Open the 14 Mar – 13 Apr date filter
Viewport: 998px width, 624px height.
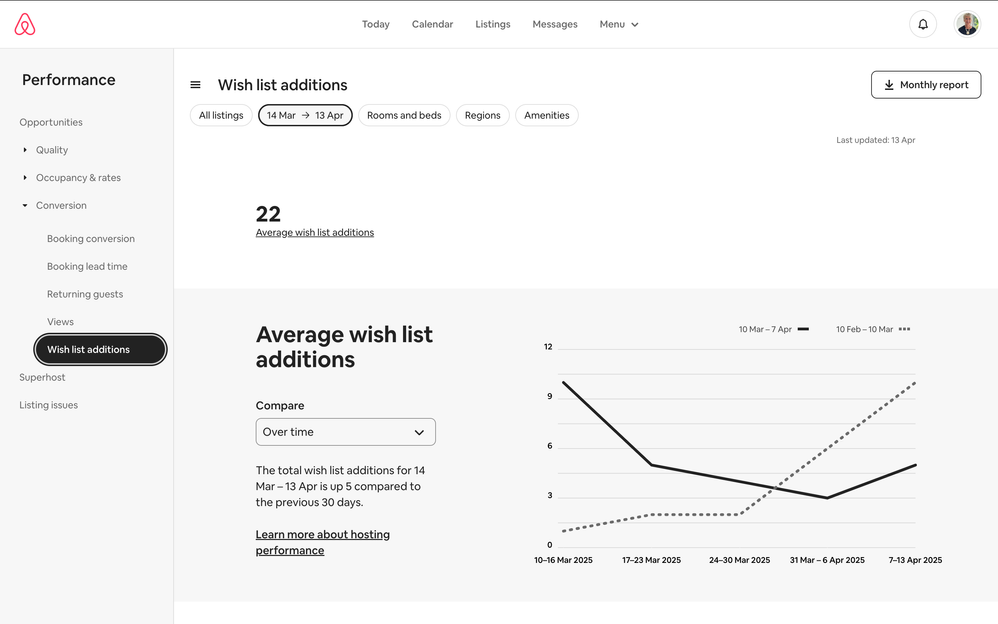pos(305,116)
